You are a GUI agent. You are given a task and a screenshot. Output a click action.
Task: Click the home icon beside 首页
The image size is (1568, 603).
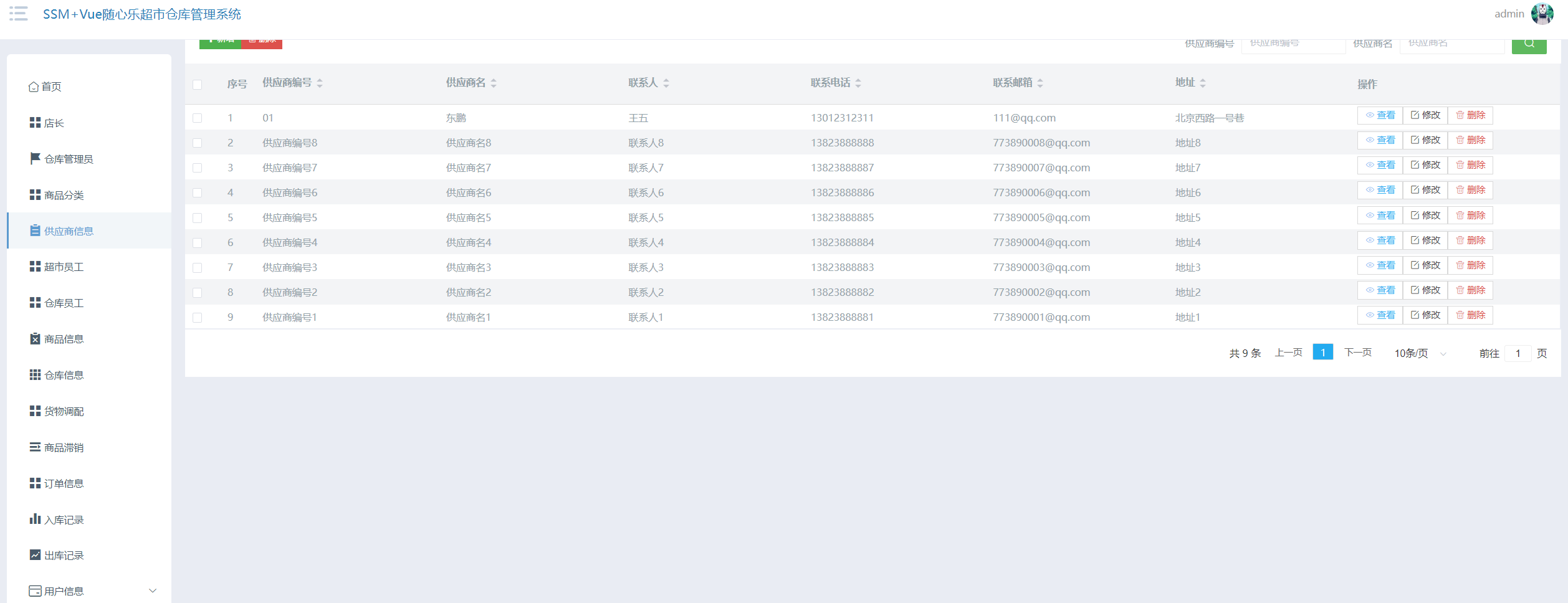click(x=34, y=87)
